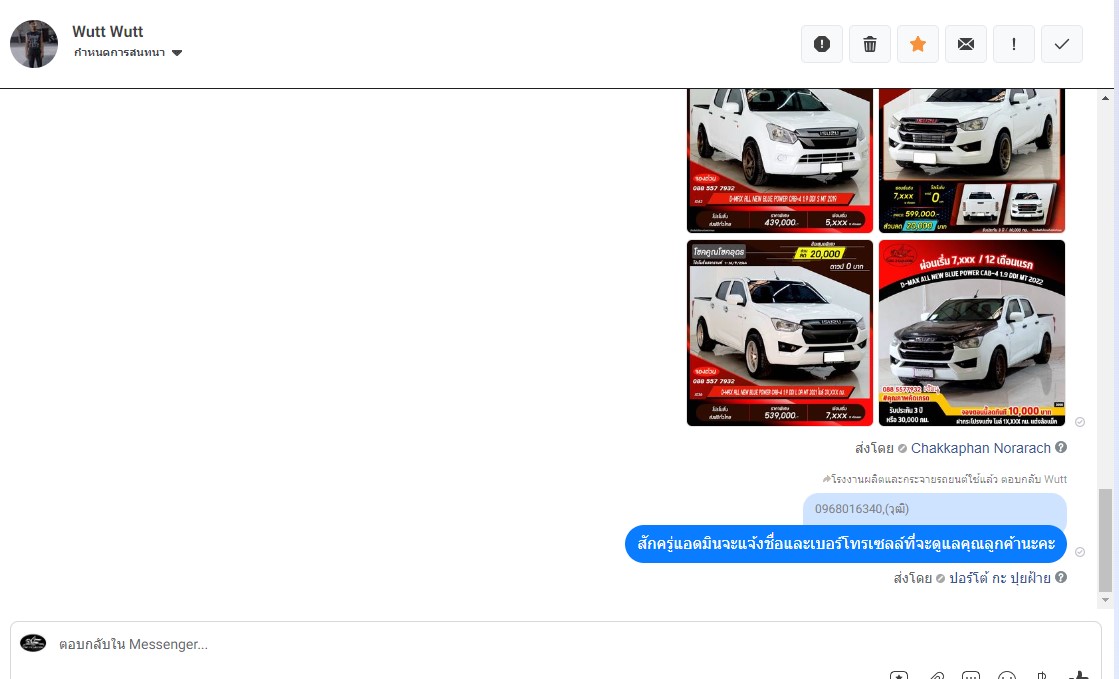Open Wutt Wutt profile picture

click(34, 44)
